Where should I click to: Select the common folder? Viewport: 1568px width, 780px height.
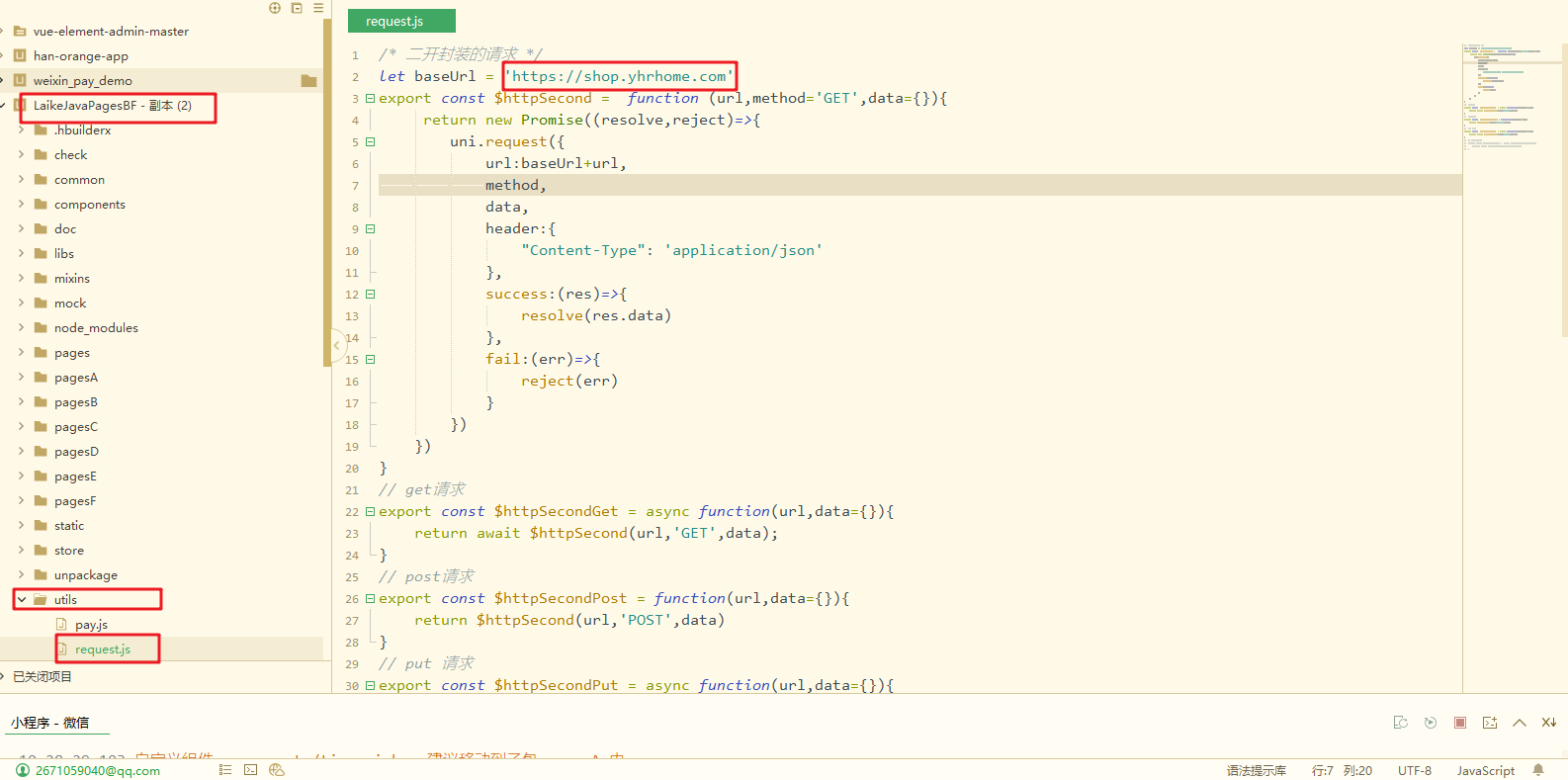coord(79,180)
